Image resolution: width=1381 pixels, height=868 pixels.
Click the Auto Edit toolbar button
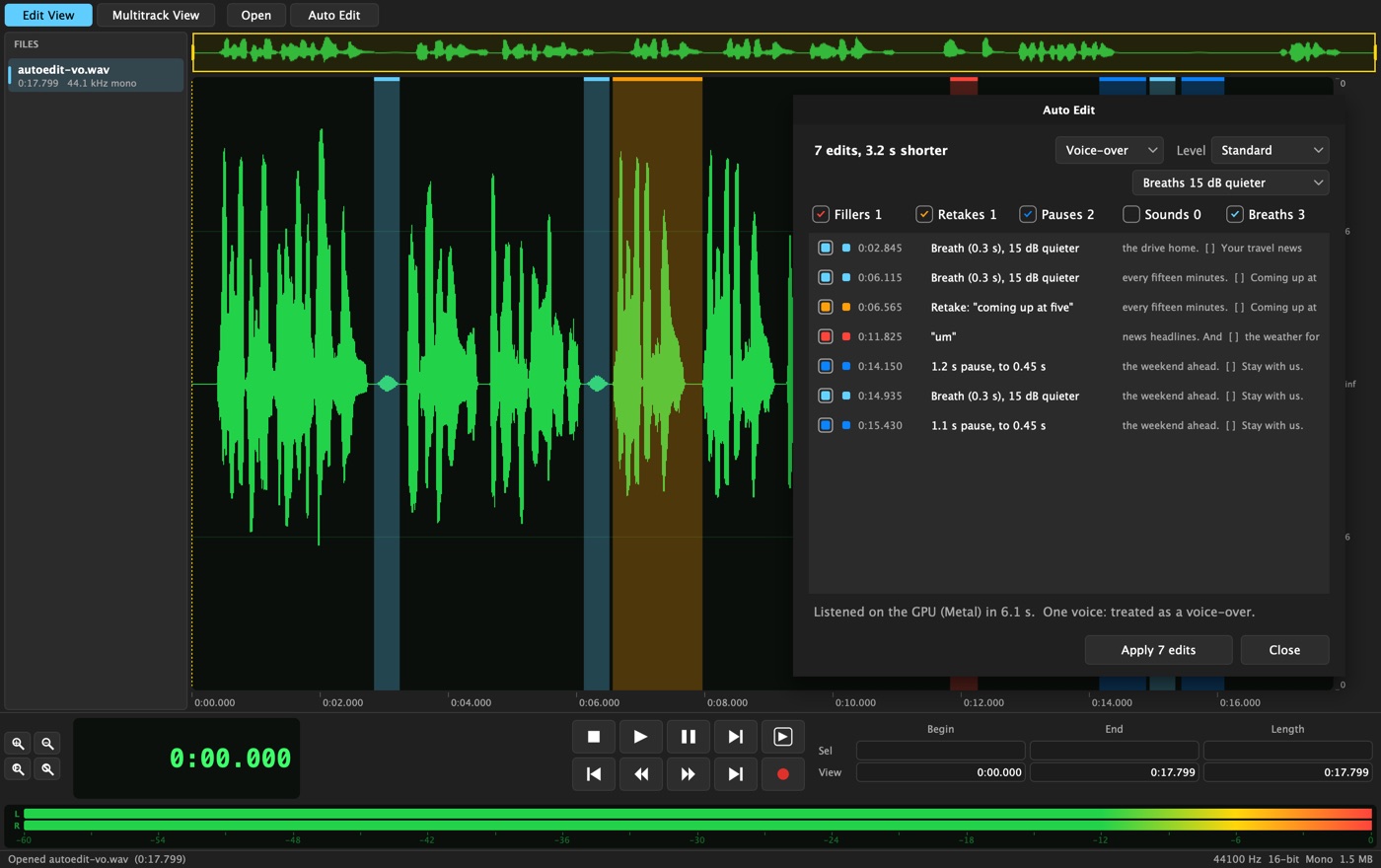pos(334,15)
